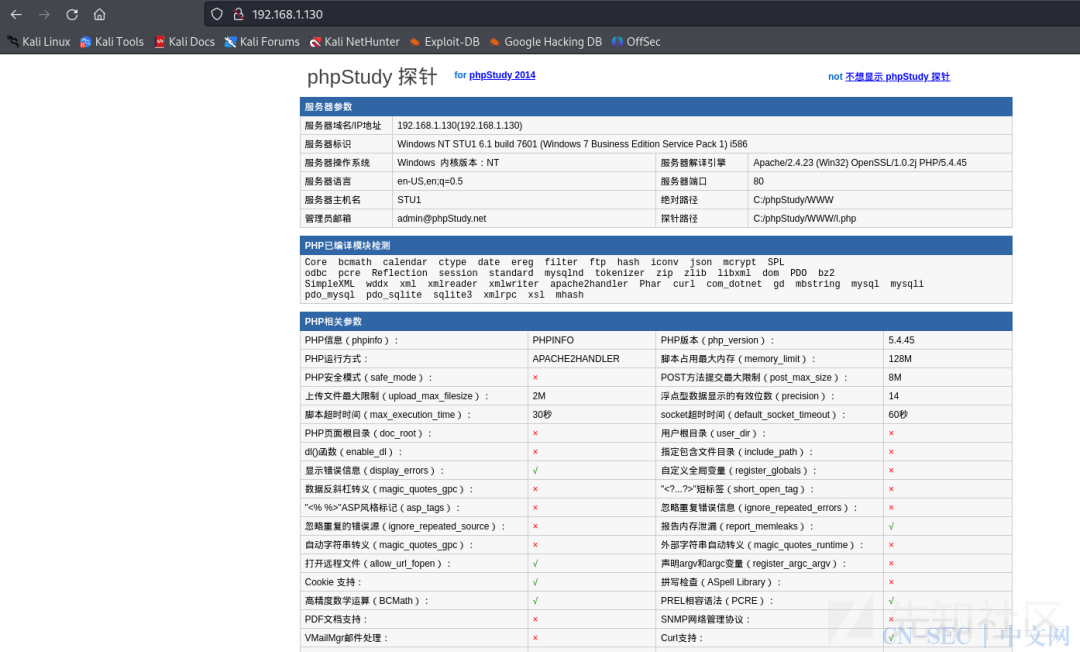The width and height of the screenshot is (1080, 652).
Task: Reload the page with the refresh icon
Action: 72,14
